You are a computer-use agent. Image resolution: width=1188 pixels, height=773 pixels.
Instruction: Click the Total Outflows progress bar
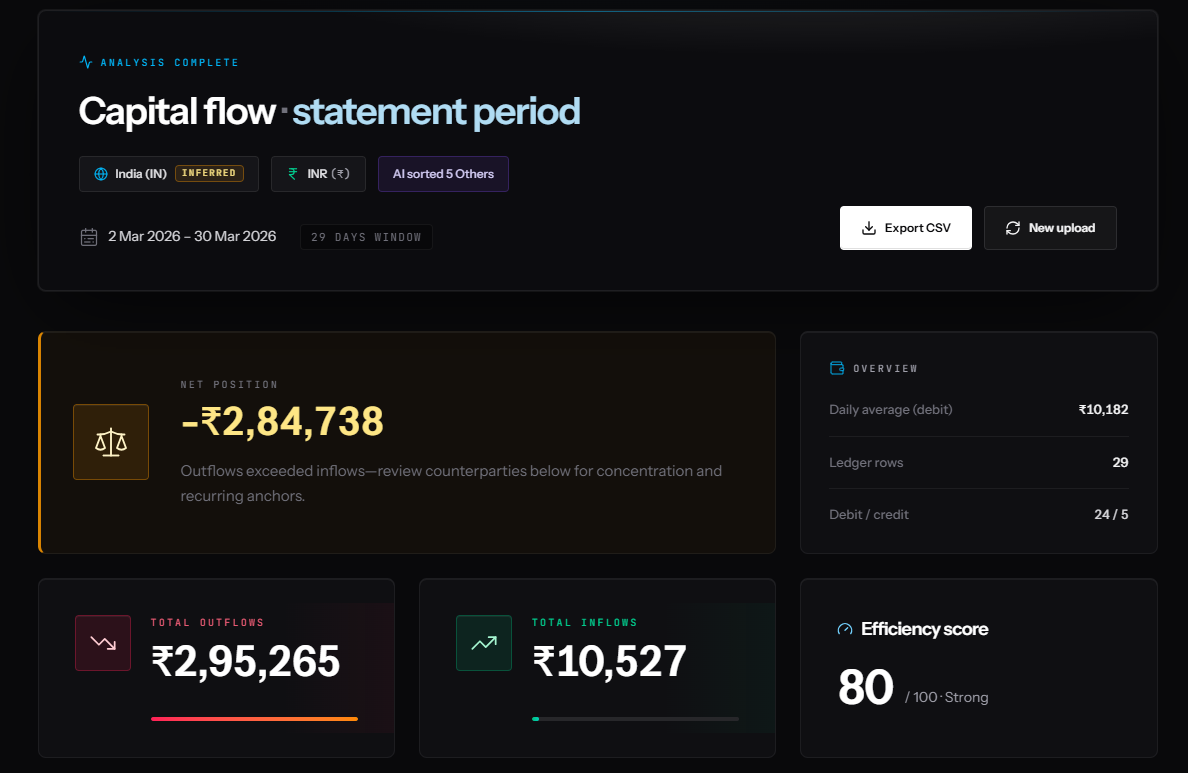[255, 718]
